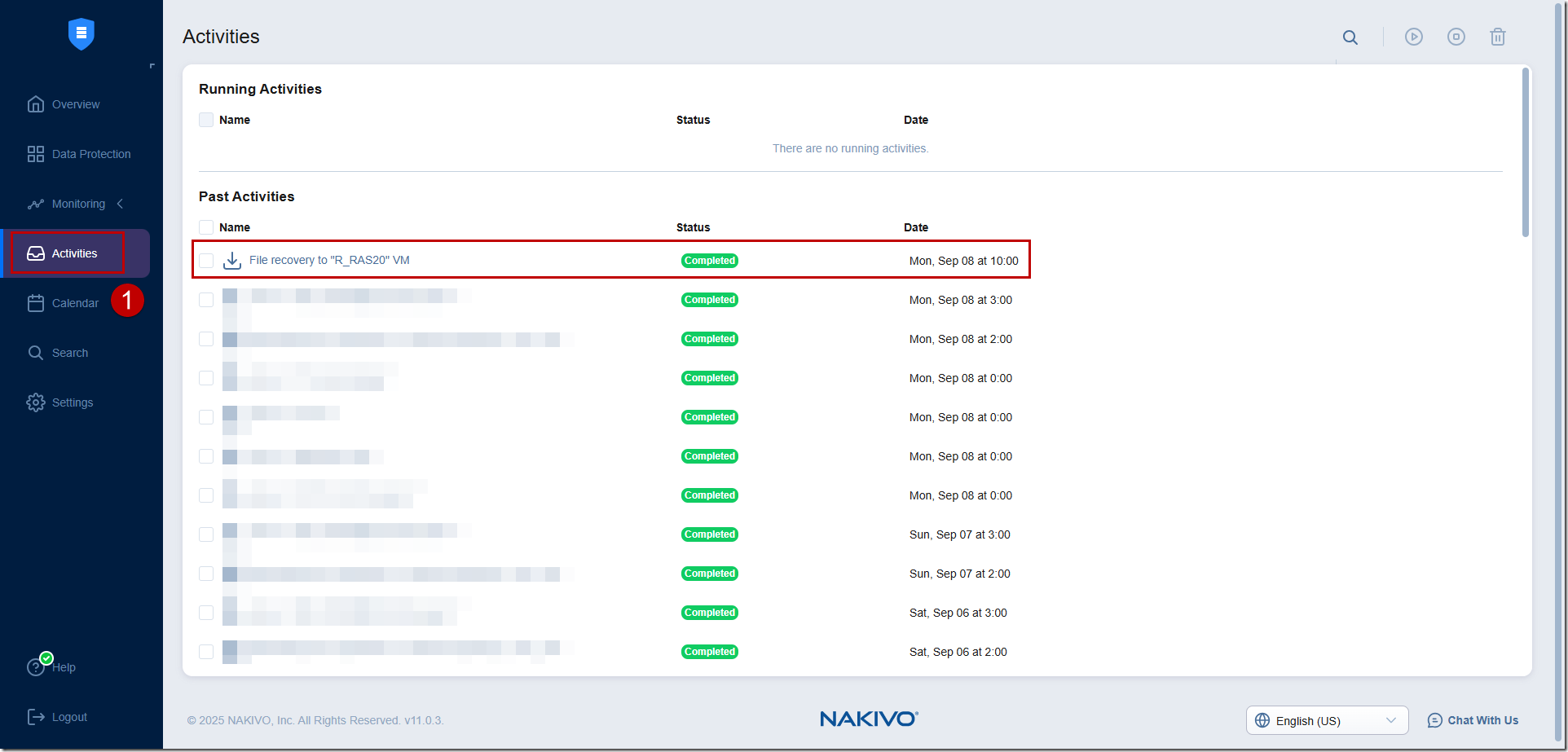Tick checkbox for Mon, Sep 08 at 2:00 row
The height and width of the screenshot is (752, 1568).
coord(206,339)
